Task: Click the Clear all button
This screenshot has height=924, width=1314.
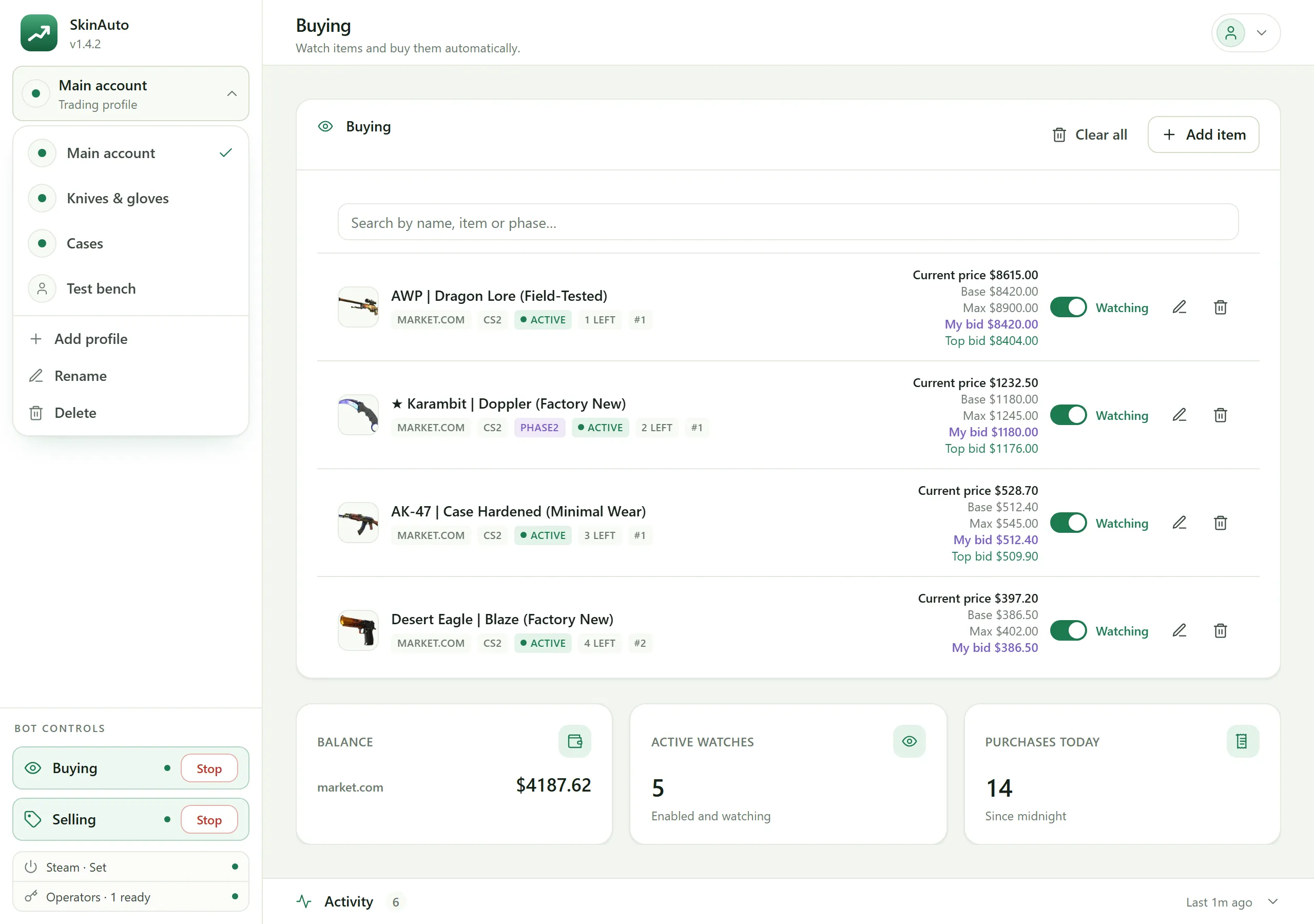Action: tap(1090, 134)
